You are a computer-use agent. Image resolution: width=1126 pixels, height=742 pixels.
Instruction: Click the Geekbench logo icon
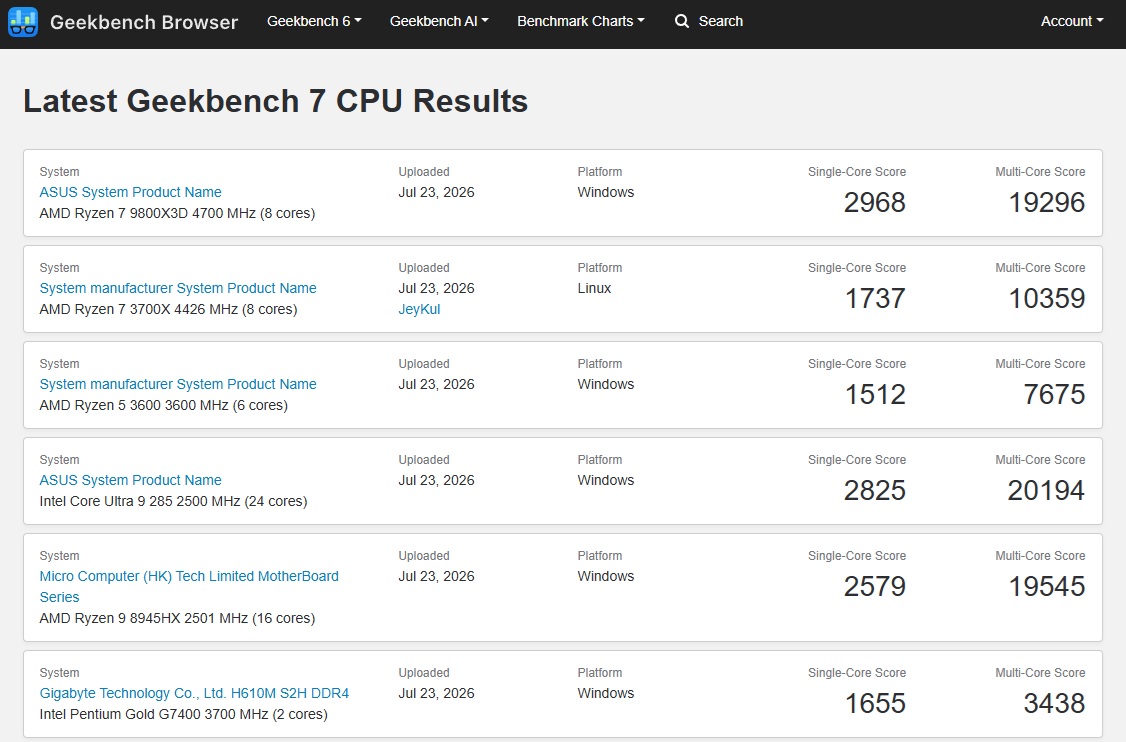tap(22, 22)
